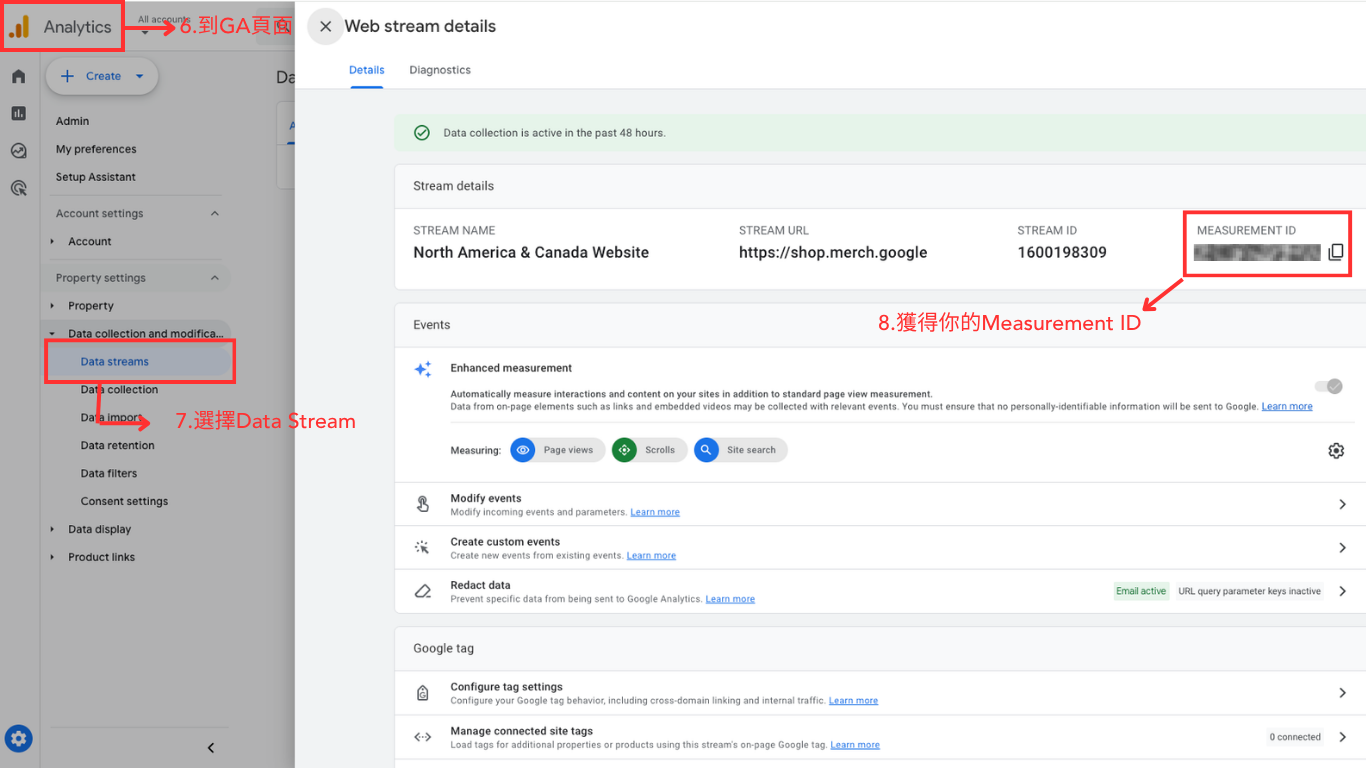Open Advertising icon in left rail
The width and height of the screenshot is (1366, 772).
pos(19,188)
